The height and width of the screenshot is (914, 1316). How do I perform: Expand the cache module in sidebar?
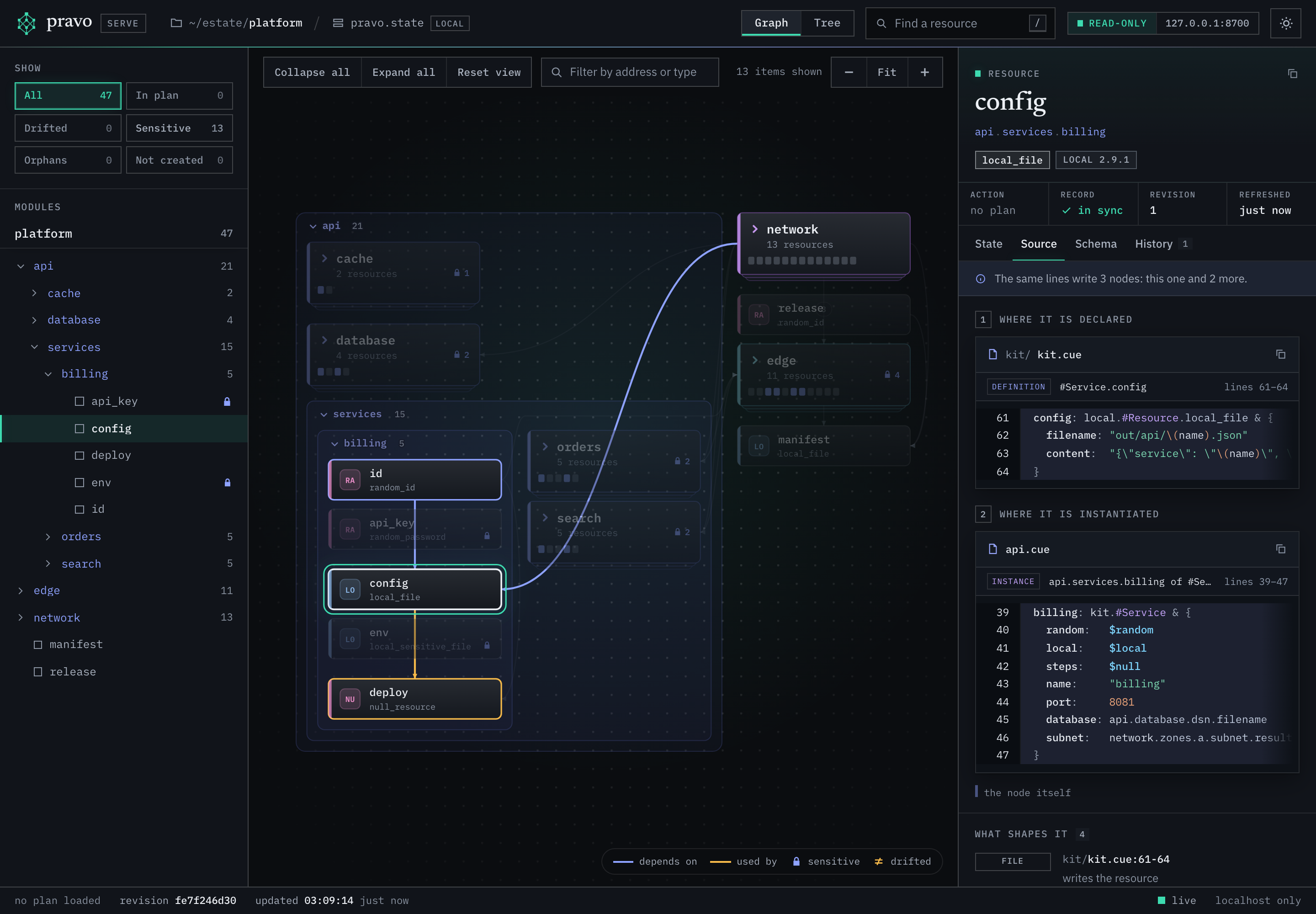(x=34, y=293)
